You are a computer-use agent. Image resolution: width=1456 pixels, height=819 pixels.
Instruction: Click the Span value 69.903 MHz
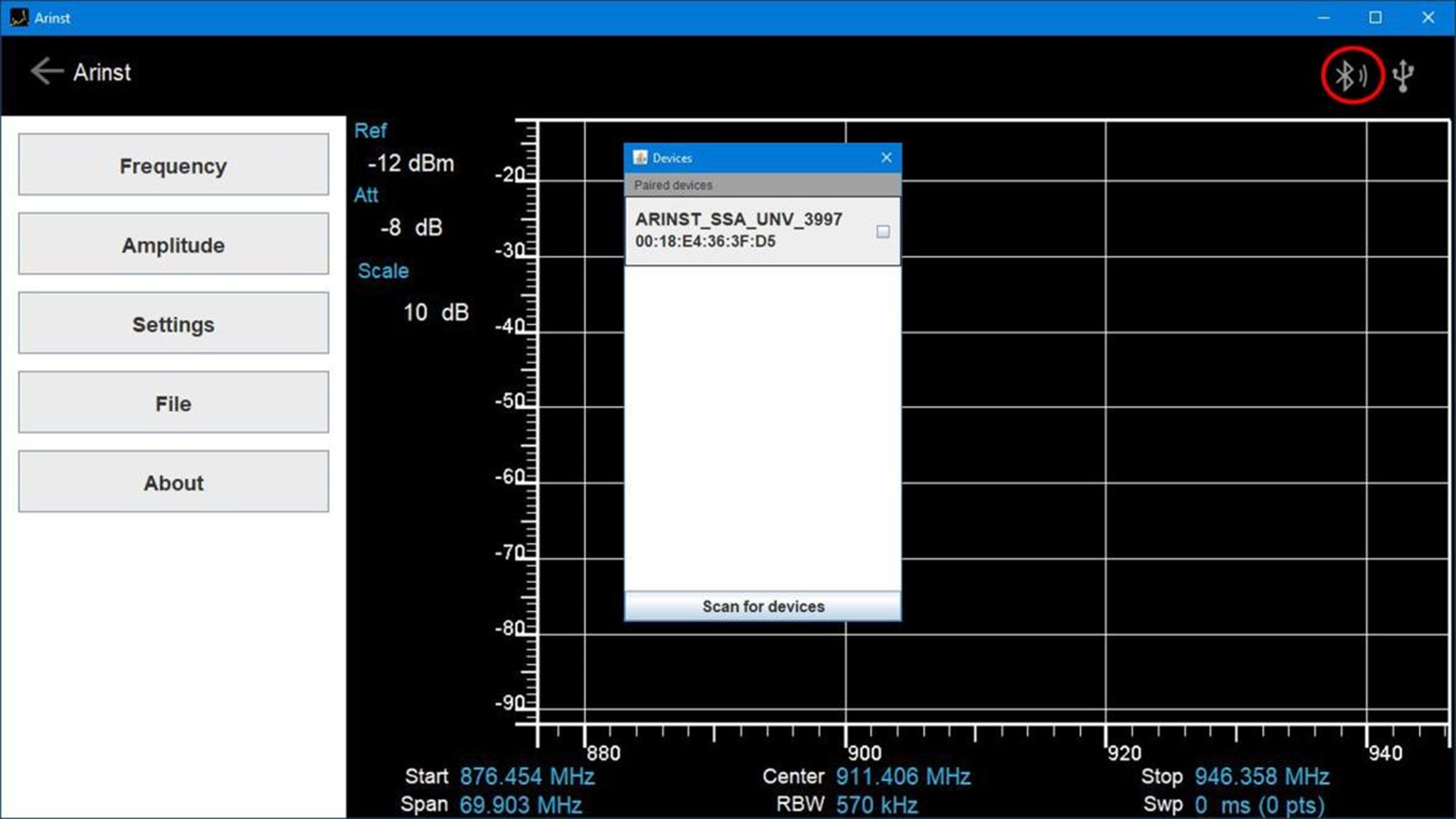pos(521,804)
